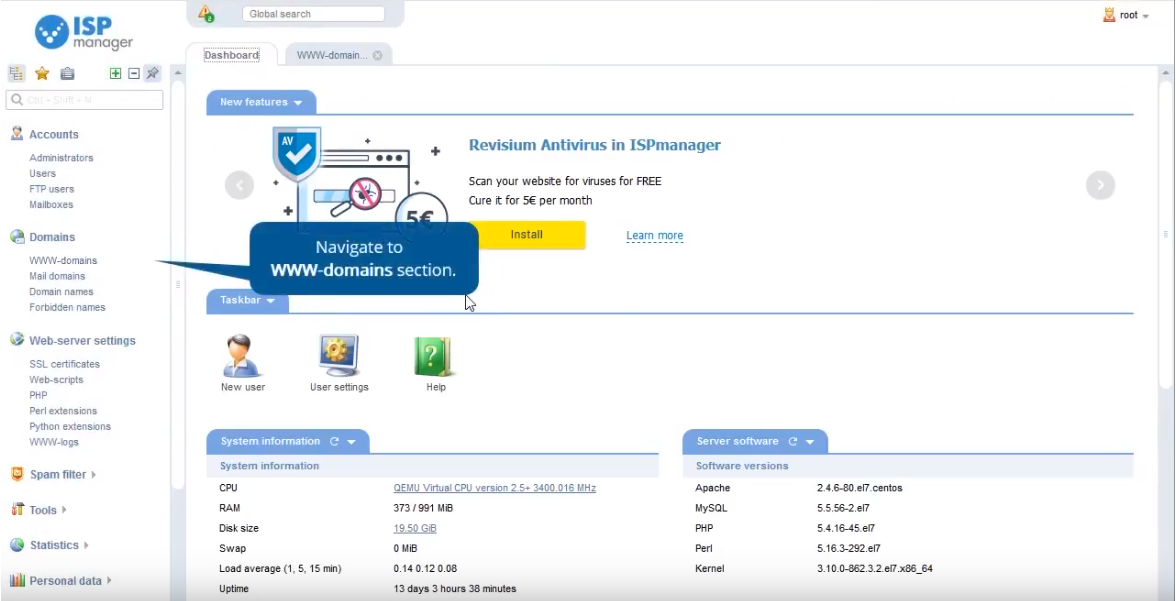Open Mailboxes under Accounts
Screen dimensions: 1176x601
coord(51,205)
